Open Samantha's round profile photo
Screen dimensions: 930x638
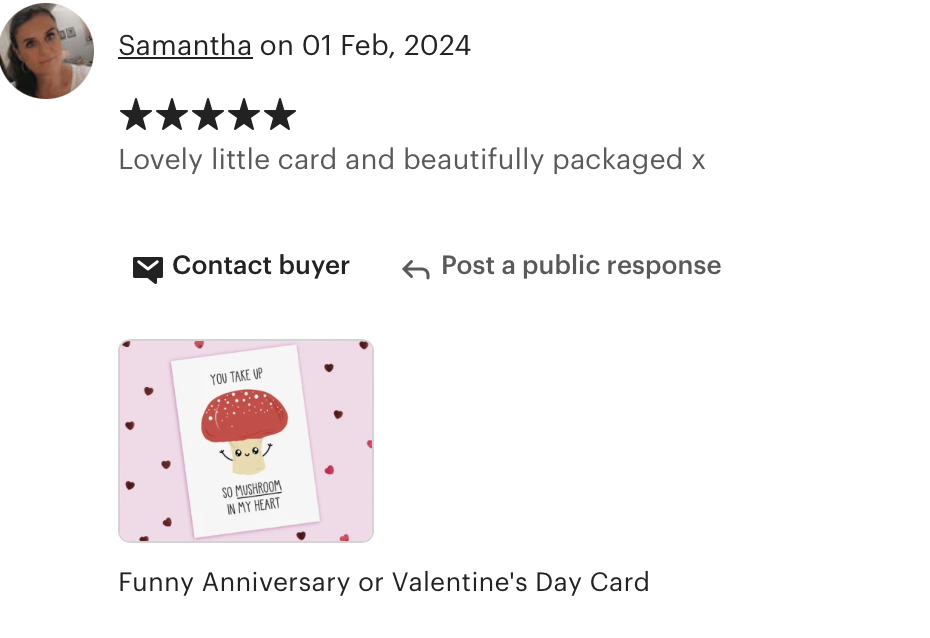pyautogui.click(x=46, y=51)
